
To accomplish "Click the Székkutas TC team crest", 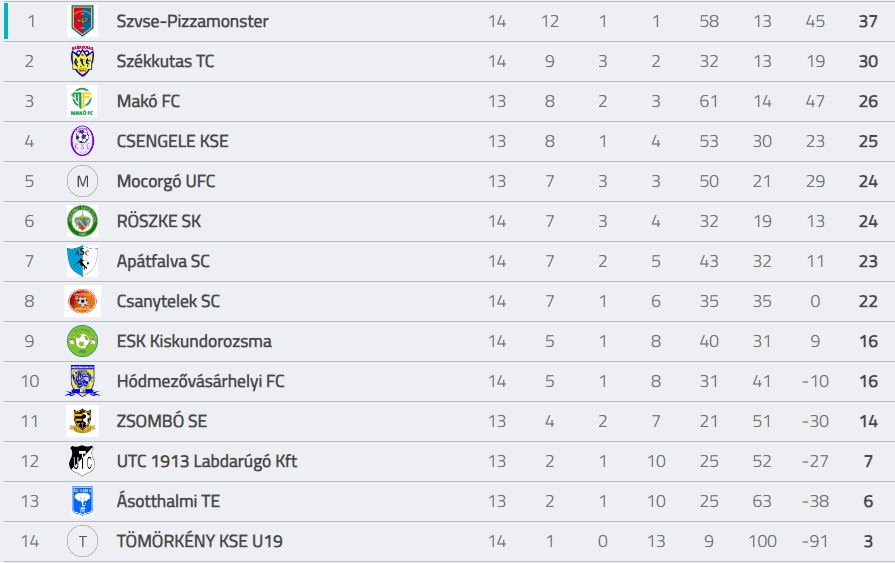I will 82,61.
